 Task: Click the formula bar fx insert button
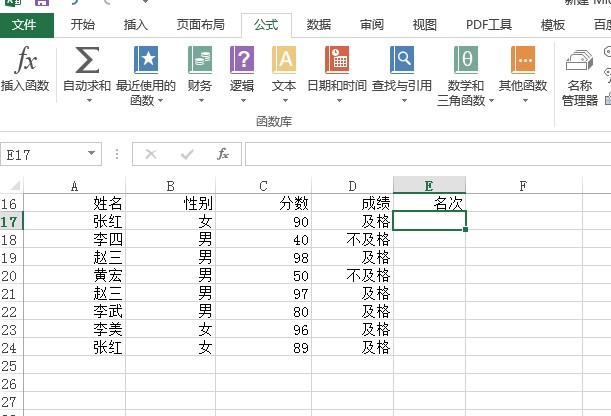pos(223,154)
